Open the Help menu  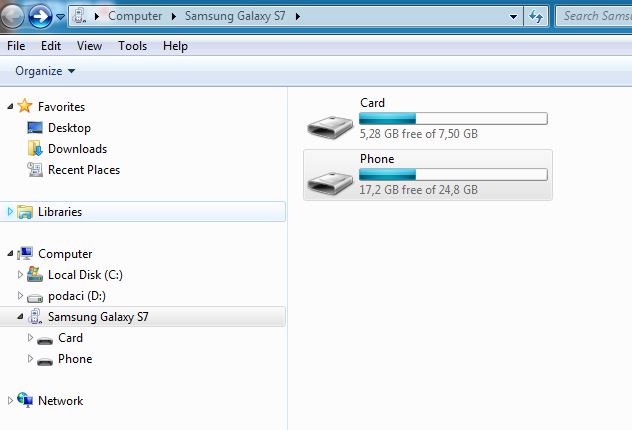click(x=175, y=46)
